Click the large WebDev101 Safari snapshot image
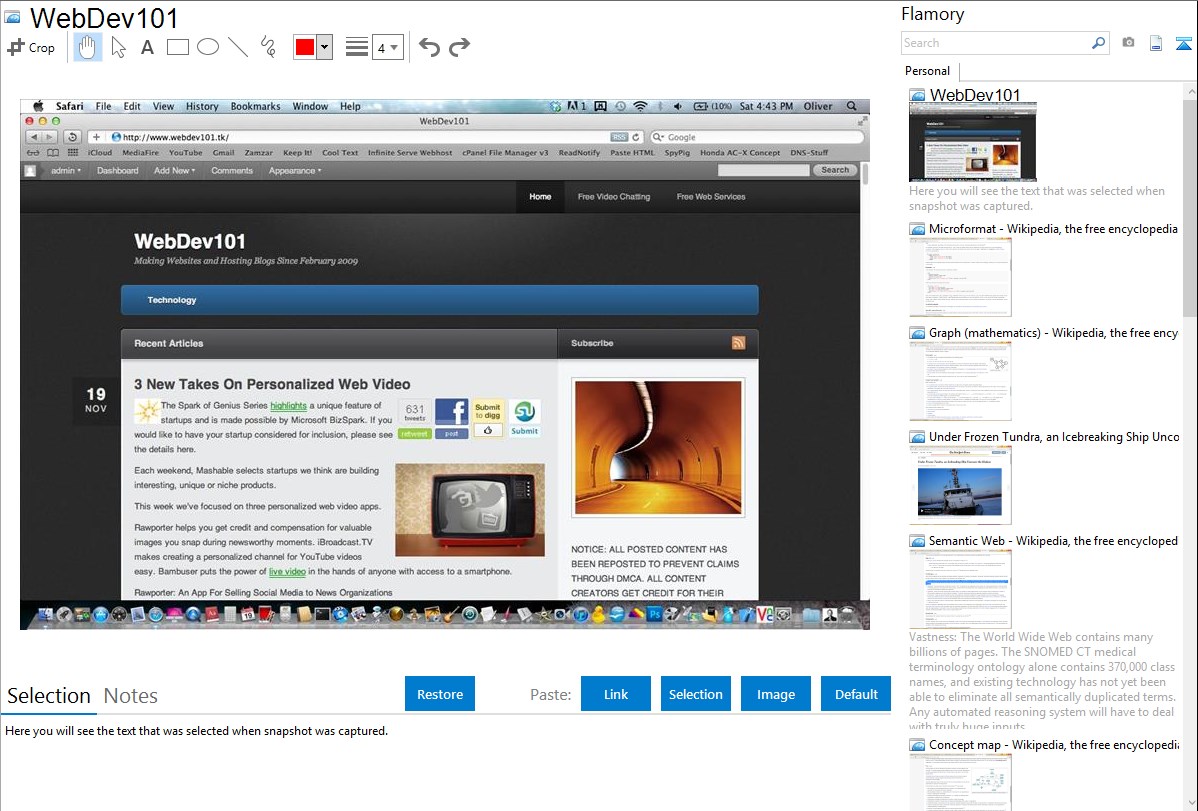The image size is (1198, 811). [x=445, y=364]
